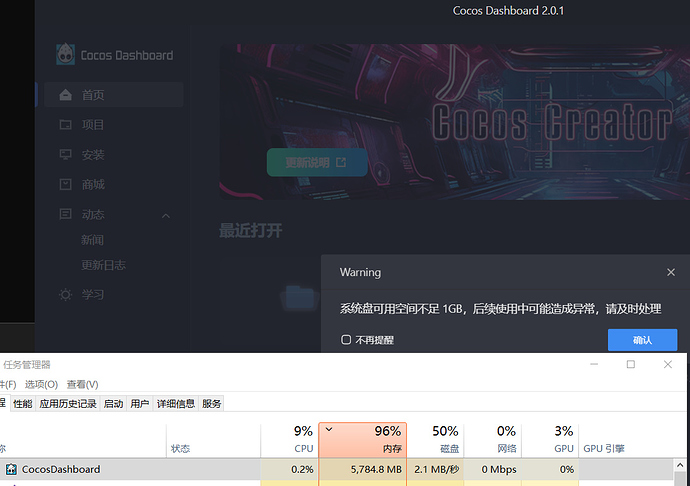Click the folder icon beside 项目
Screen dimensions: 690x486
[66, 125]
